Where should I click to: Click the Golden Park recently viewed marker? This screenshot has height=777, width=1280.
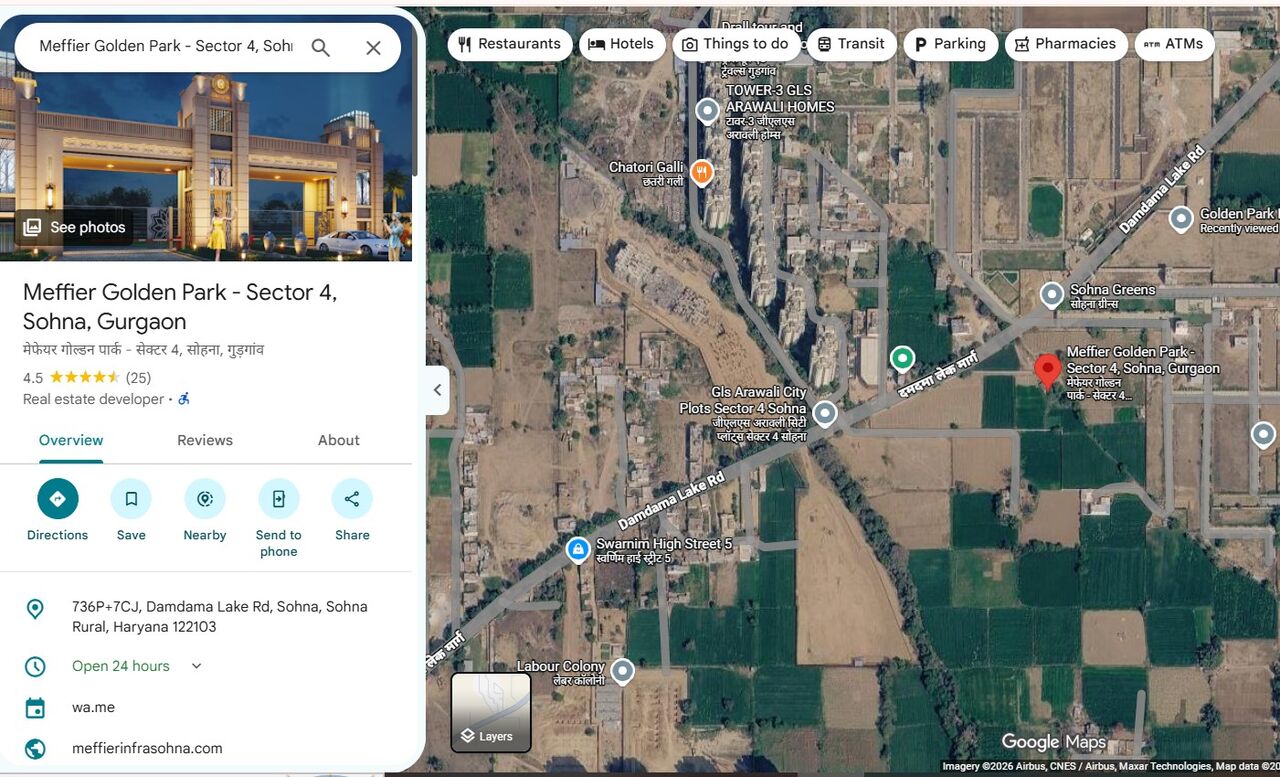tap(1182, 219)
